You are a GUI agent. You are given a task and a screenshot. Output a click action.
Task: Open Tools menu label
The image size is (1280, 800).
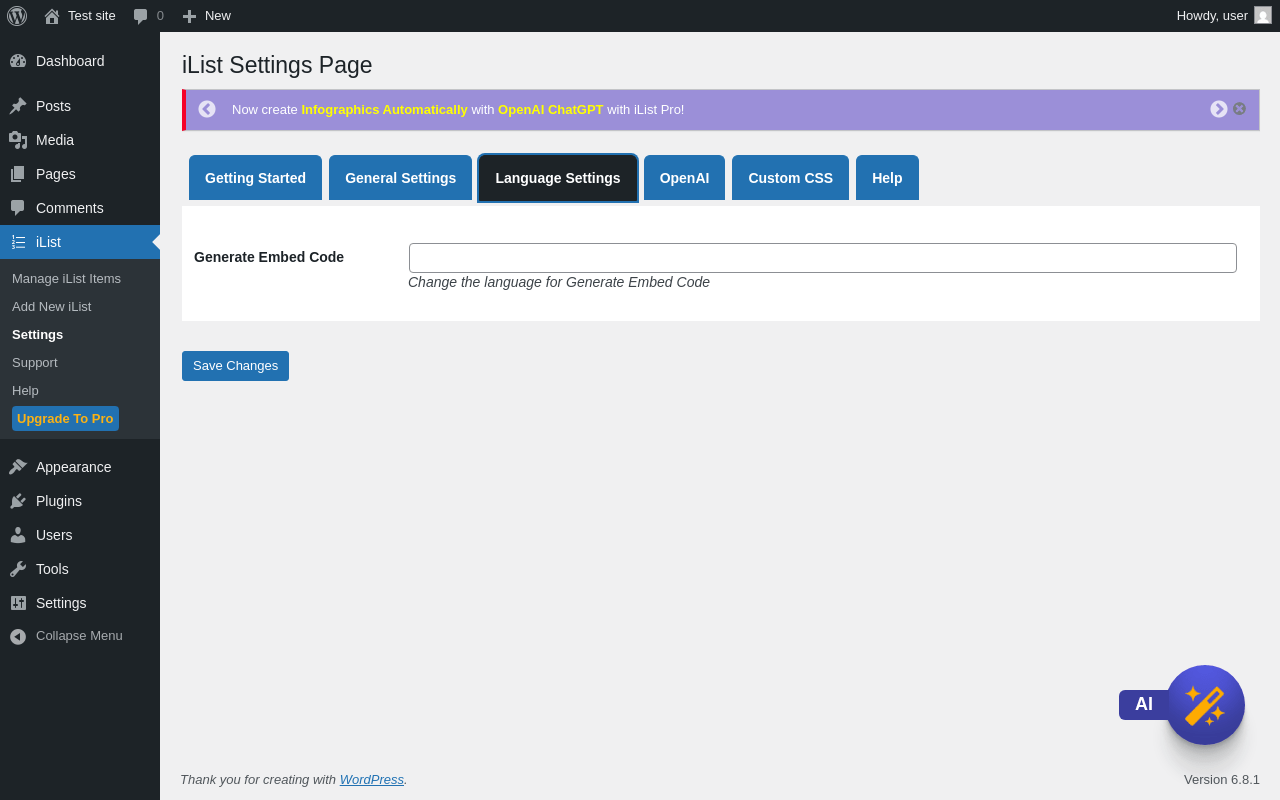click(x=52, y=569)
